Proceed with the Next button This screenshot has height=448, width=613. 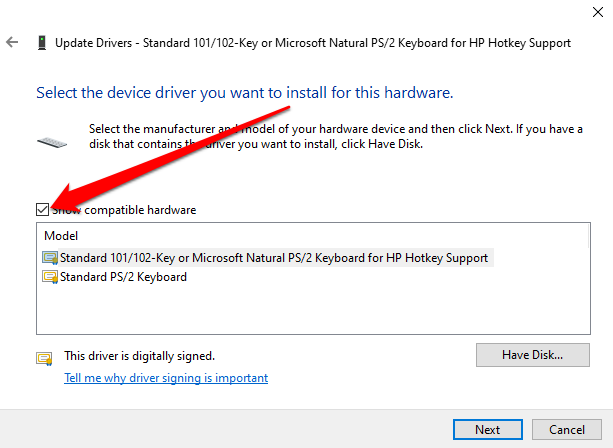pyautogui.click(x=488, y=429)
